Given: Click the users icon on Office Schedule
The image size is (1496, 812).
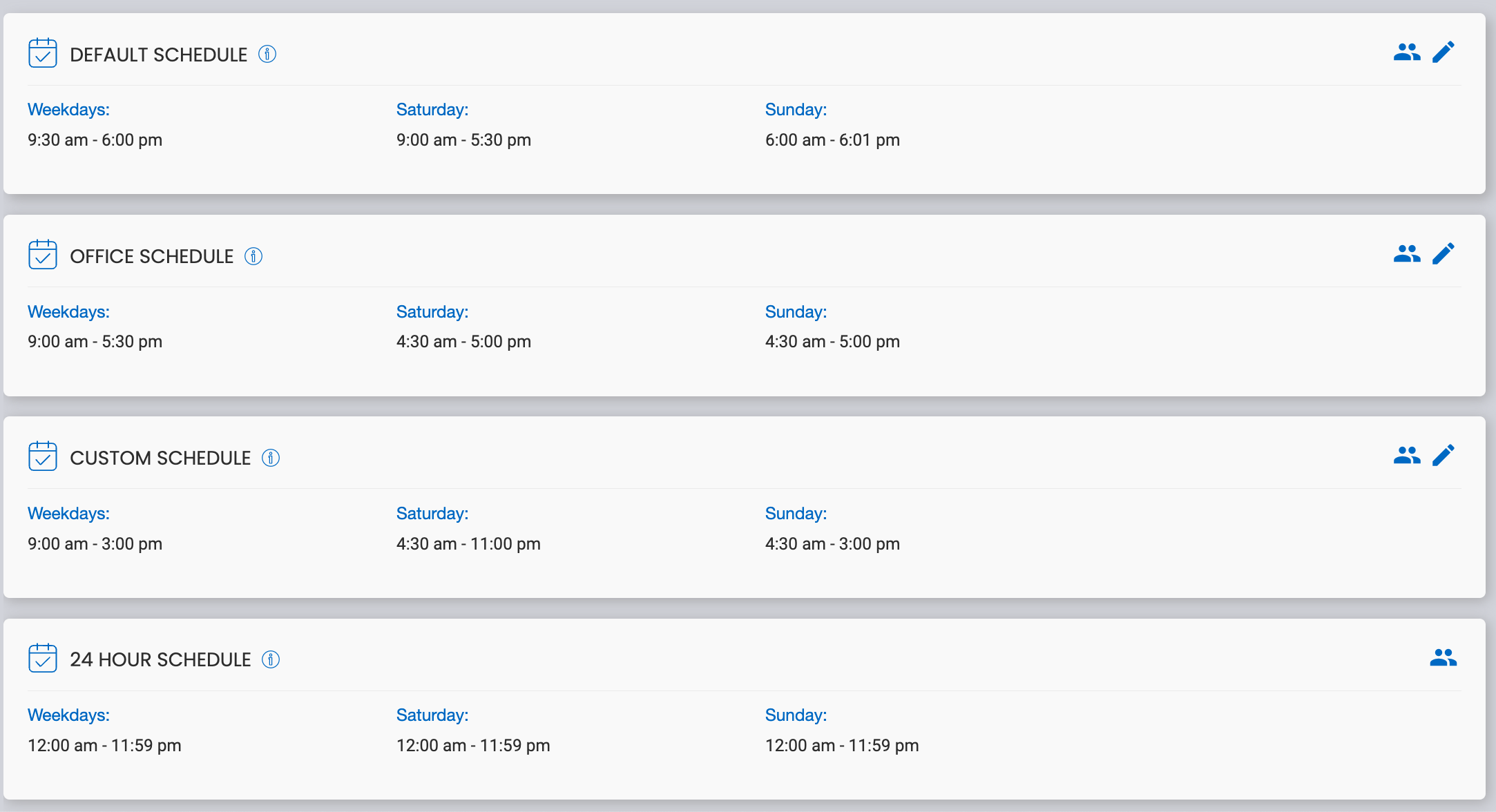Looking at the screenshot, I should tap(1407, 253).
